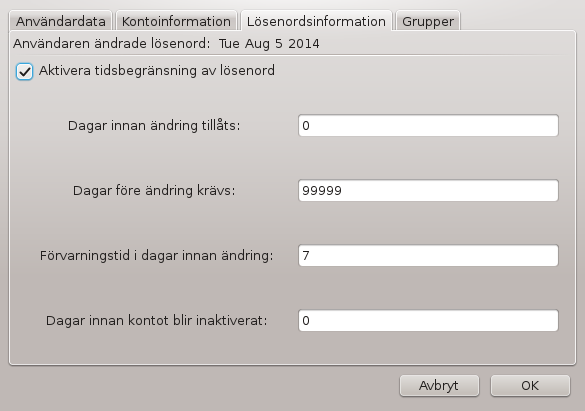Click the 'Dagar innan kontot blir inaktiverat:' label
Viewport: 585px width, 411px height.
pyautogui.click(x=157, y=320)
